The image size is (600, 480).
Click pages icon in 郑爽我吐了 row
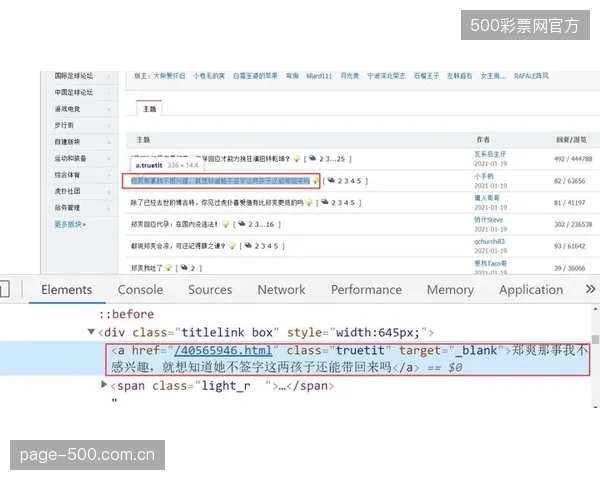coord(184,267)
